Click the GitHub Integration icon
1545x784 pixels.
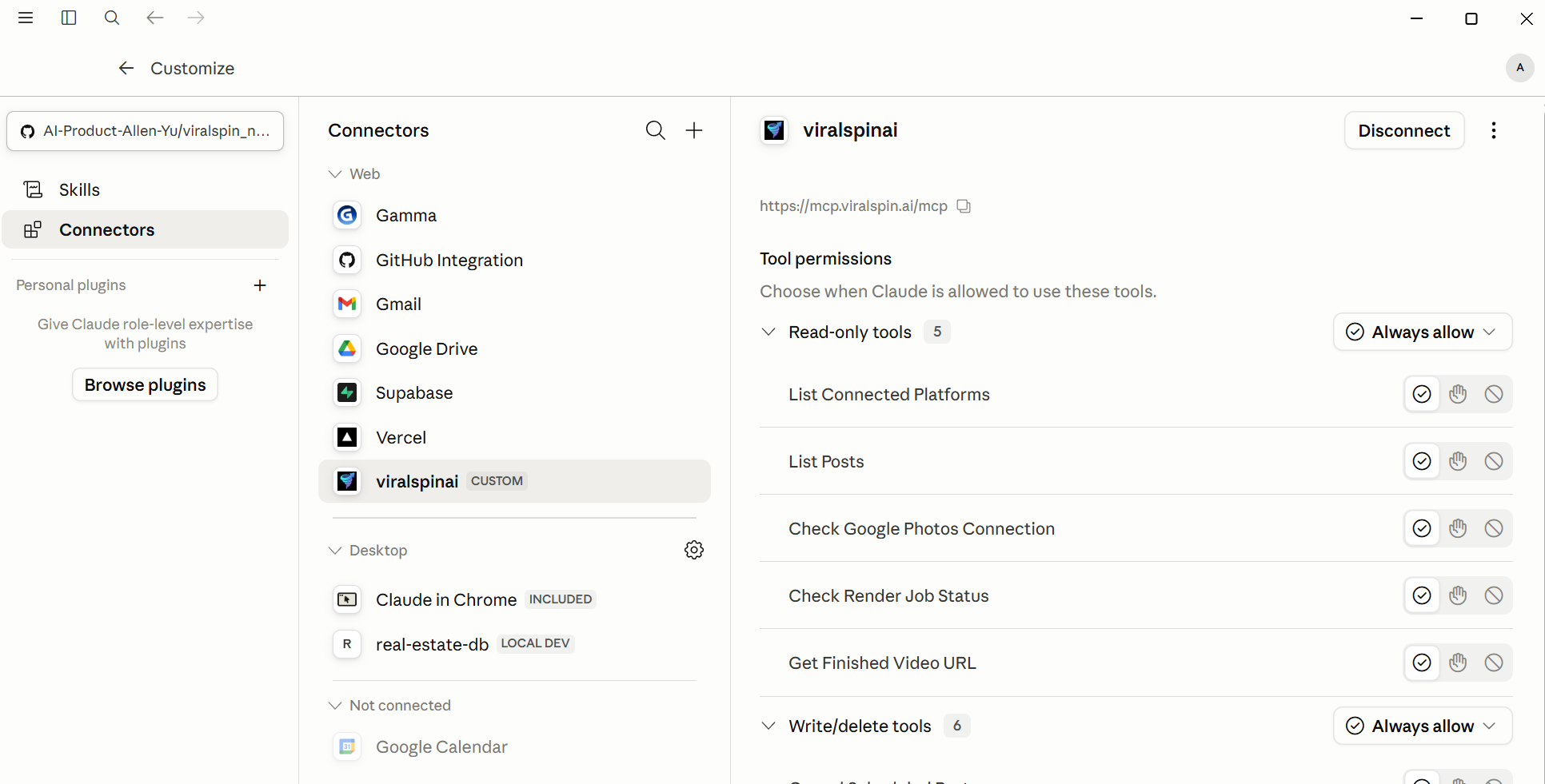(347, 260)
